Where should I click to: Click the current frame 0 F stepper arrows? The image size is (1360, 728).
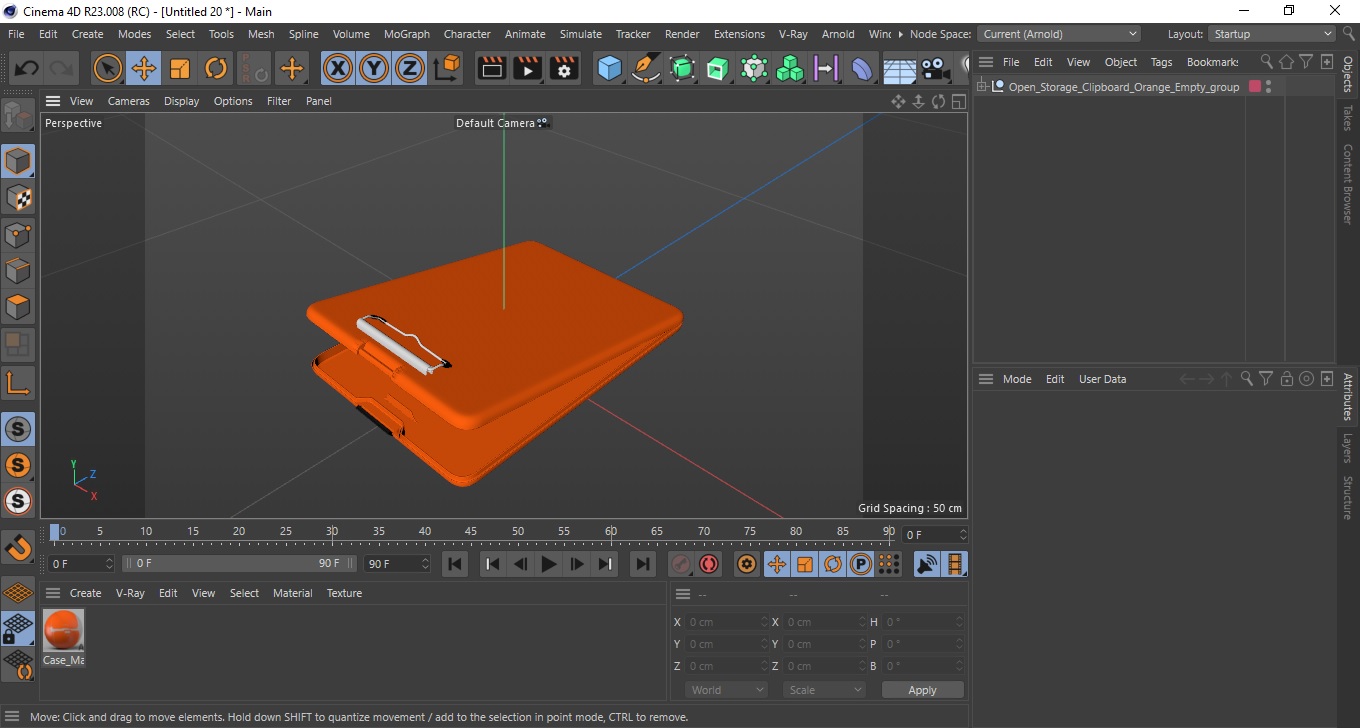[109, 564]
